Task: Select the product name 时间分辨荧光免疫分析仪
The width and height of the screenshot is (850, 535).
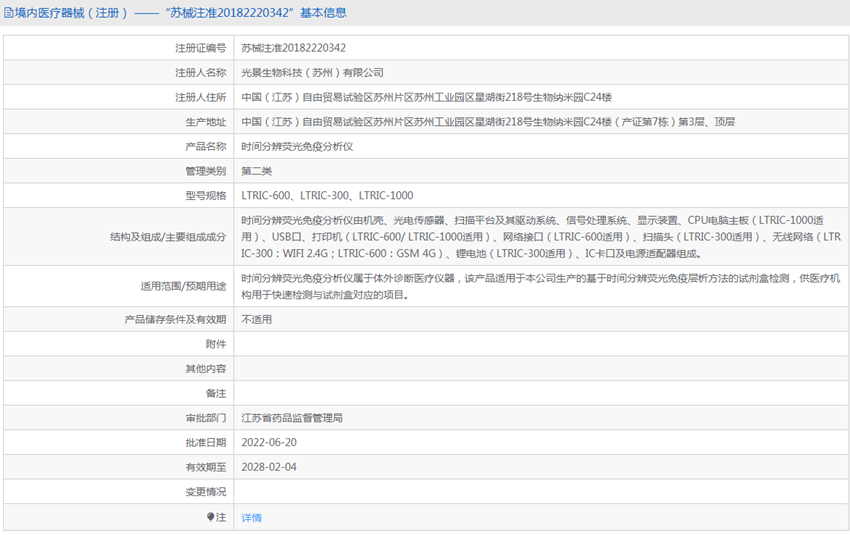Action: (x=297, y=146)
